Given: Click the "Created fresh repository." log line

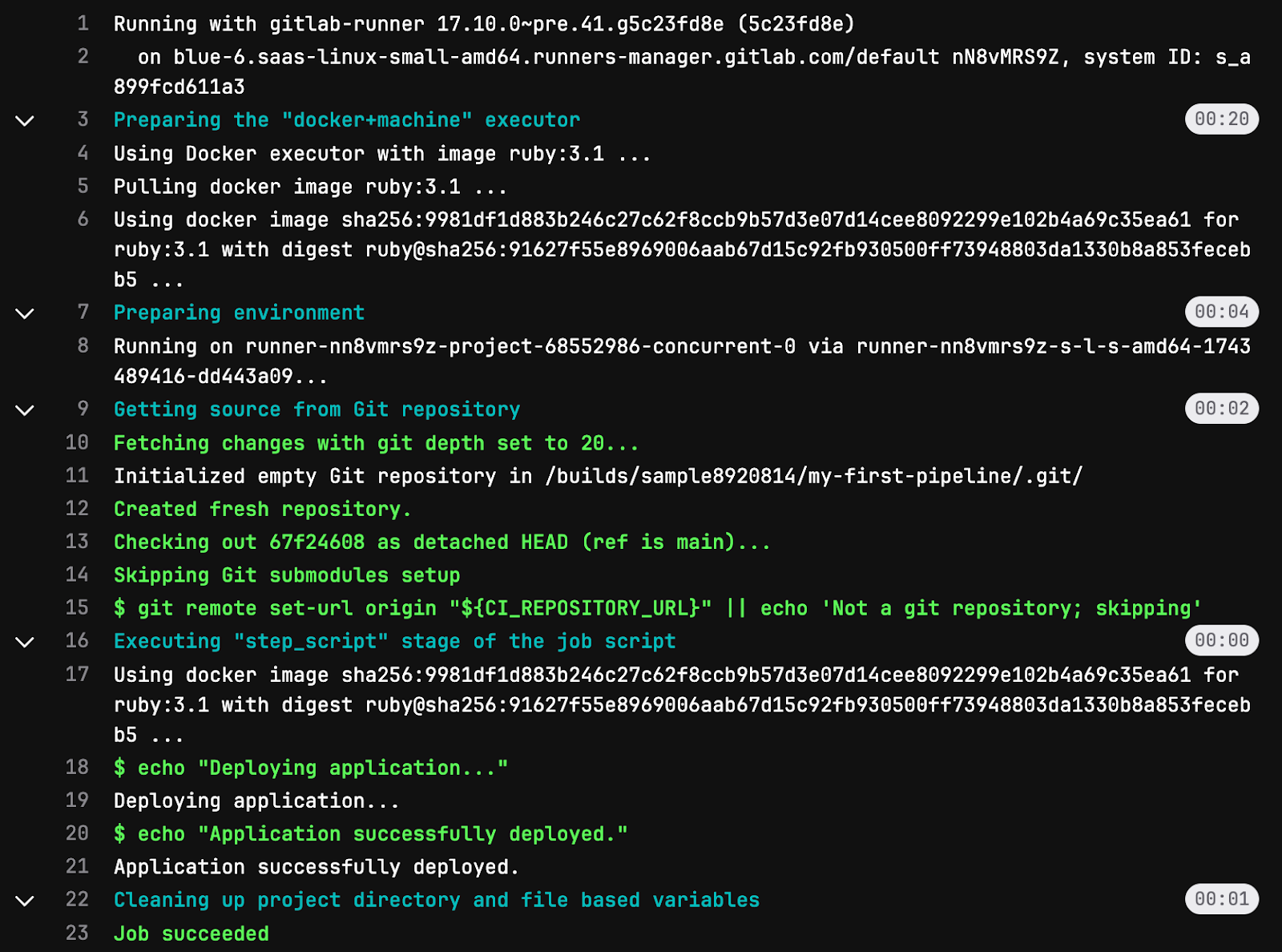Looking at the screenshot, I should point(262,509).
